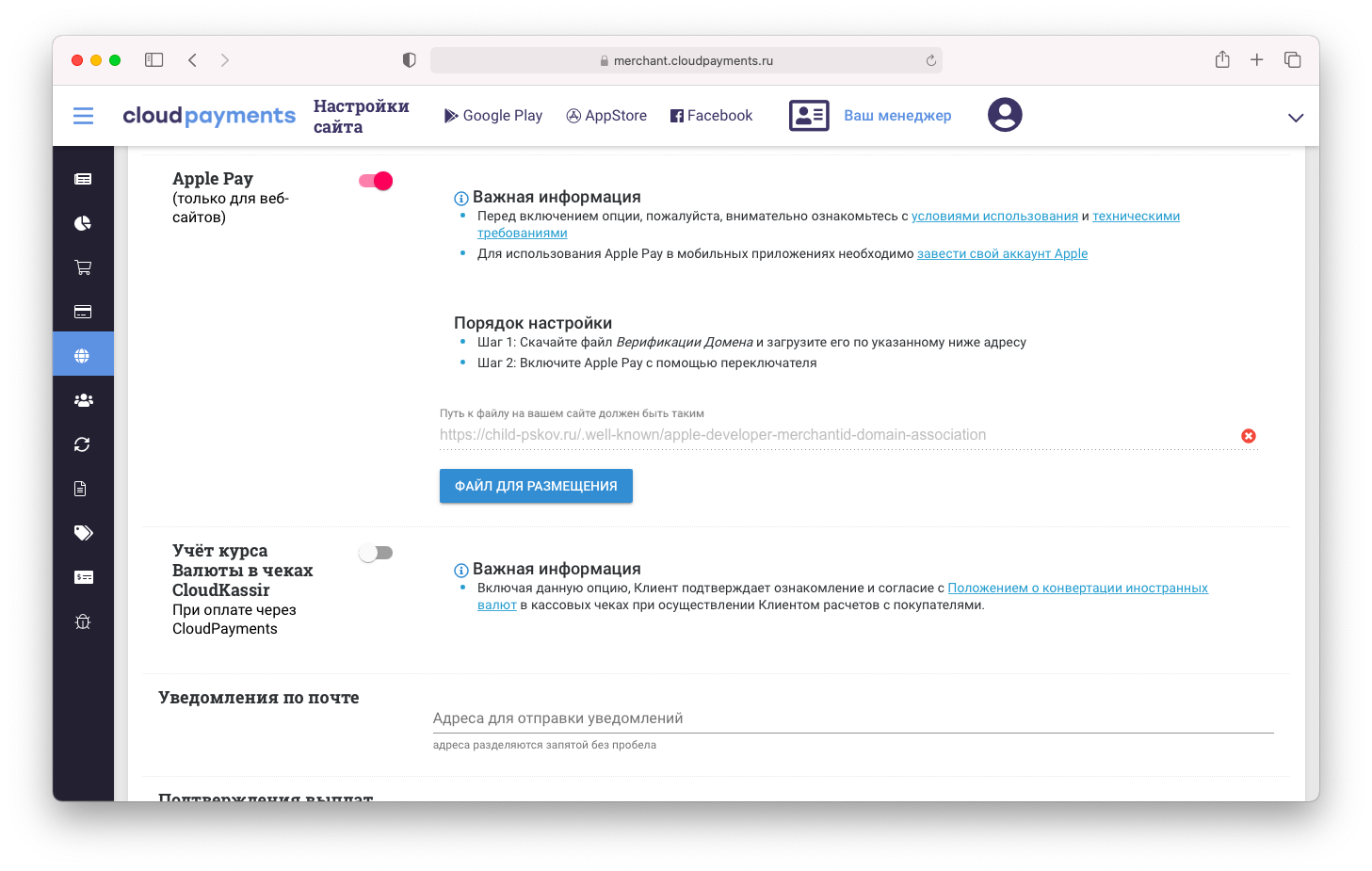
Task: Open the Положением о конвертации иностранных валют link
Action: pos(1077,589)
